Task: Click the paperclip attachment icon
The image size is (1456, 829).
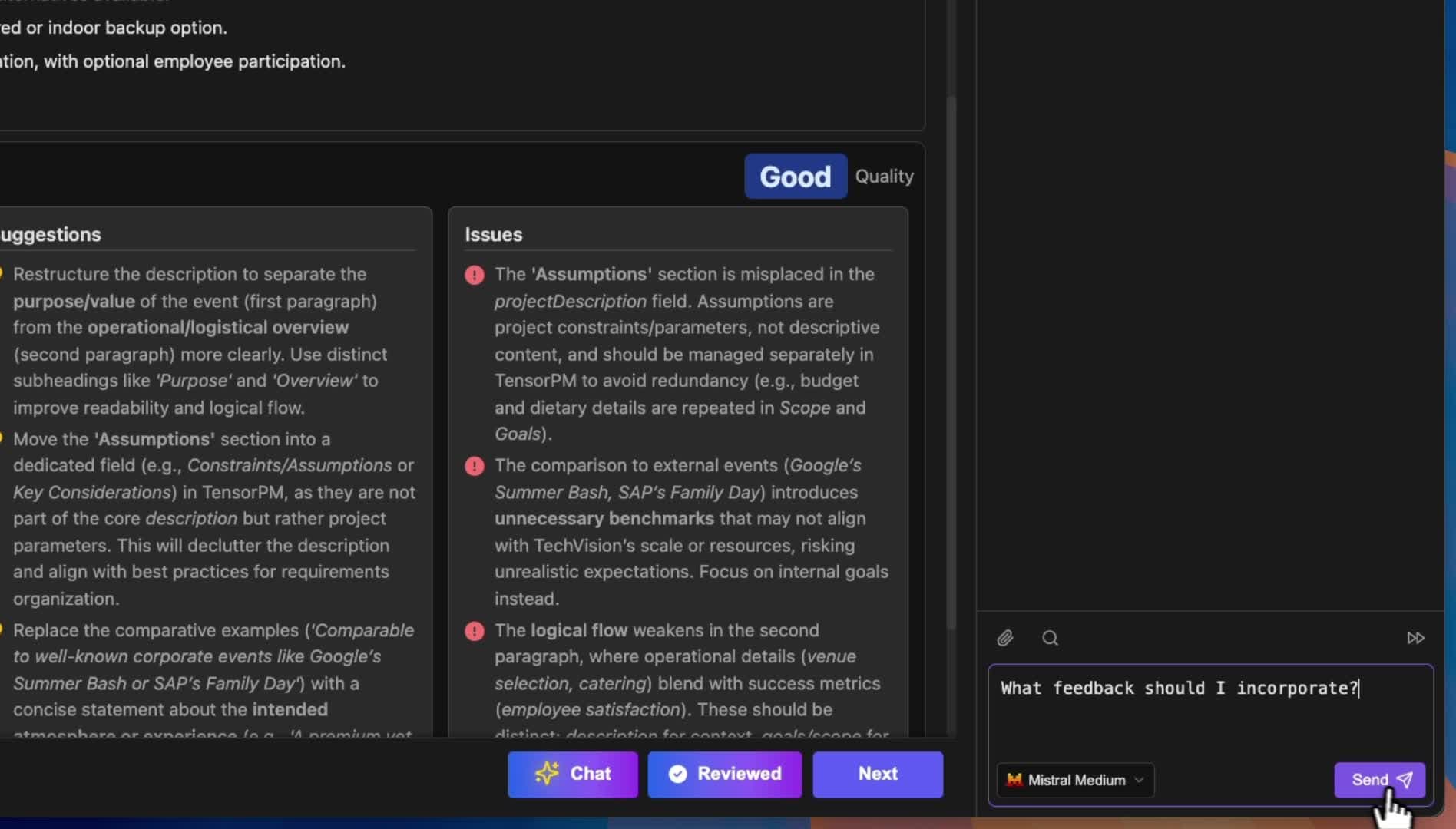Action: coord(1005,638)
